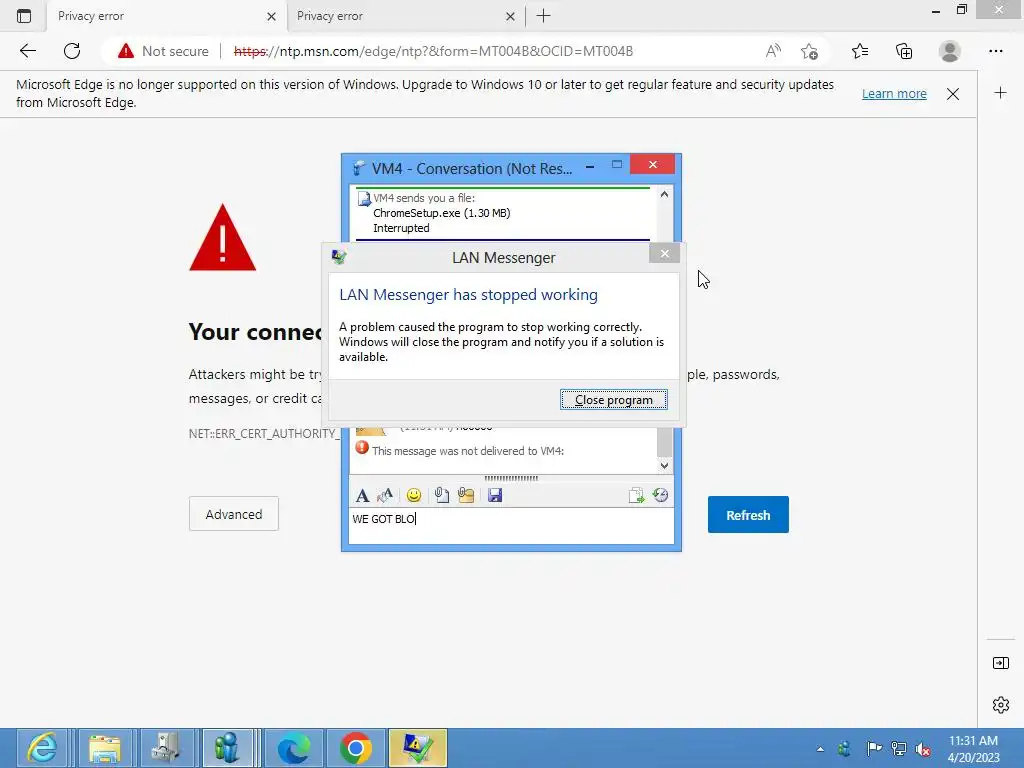Click the ChromeSetup.exe file transfer entry

tap(441, 213)
